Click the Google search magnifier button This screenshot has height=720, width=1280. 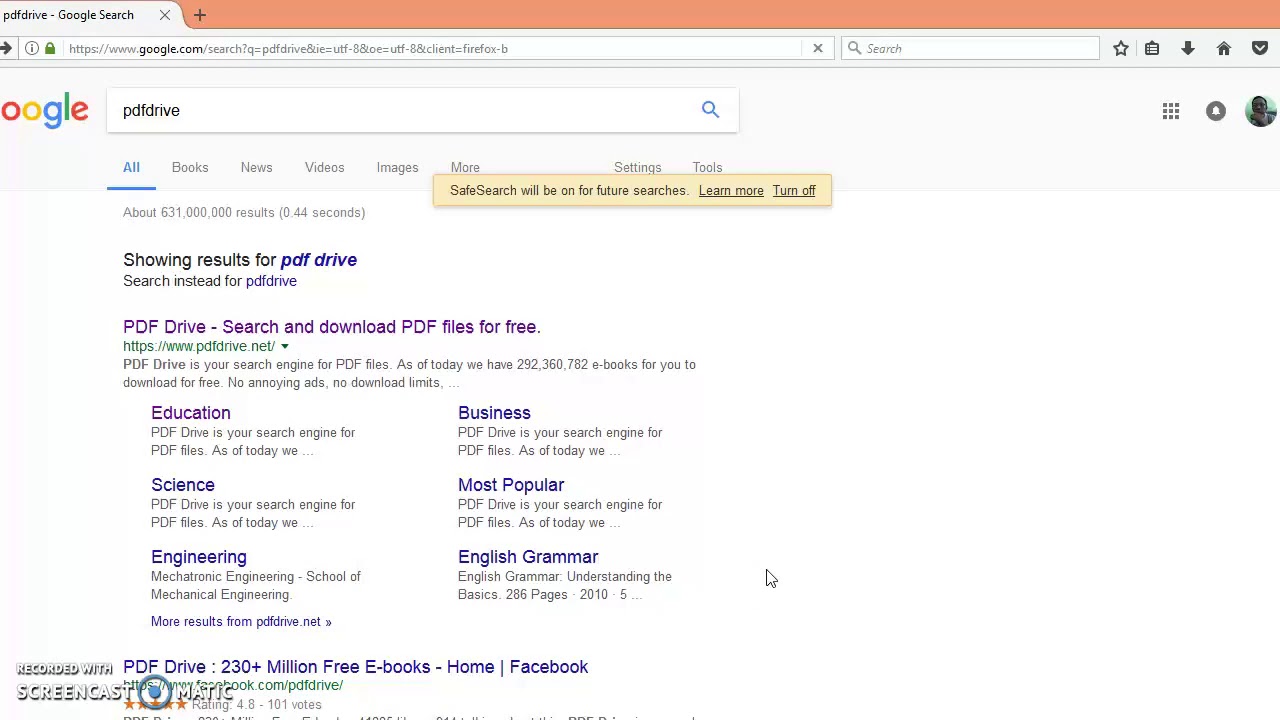pyautogui.click(x=710, y=110)
